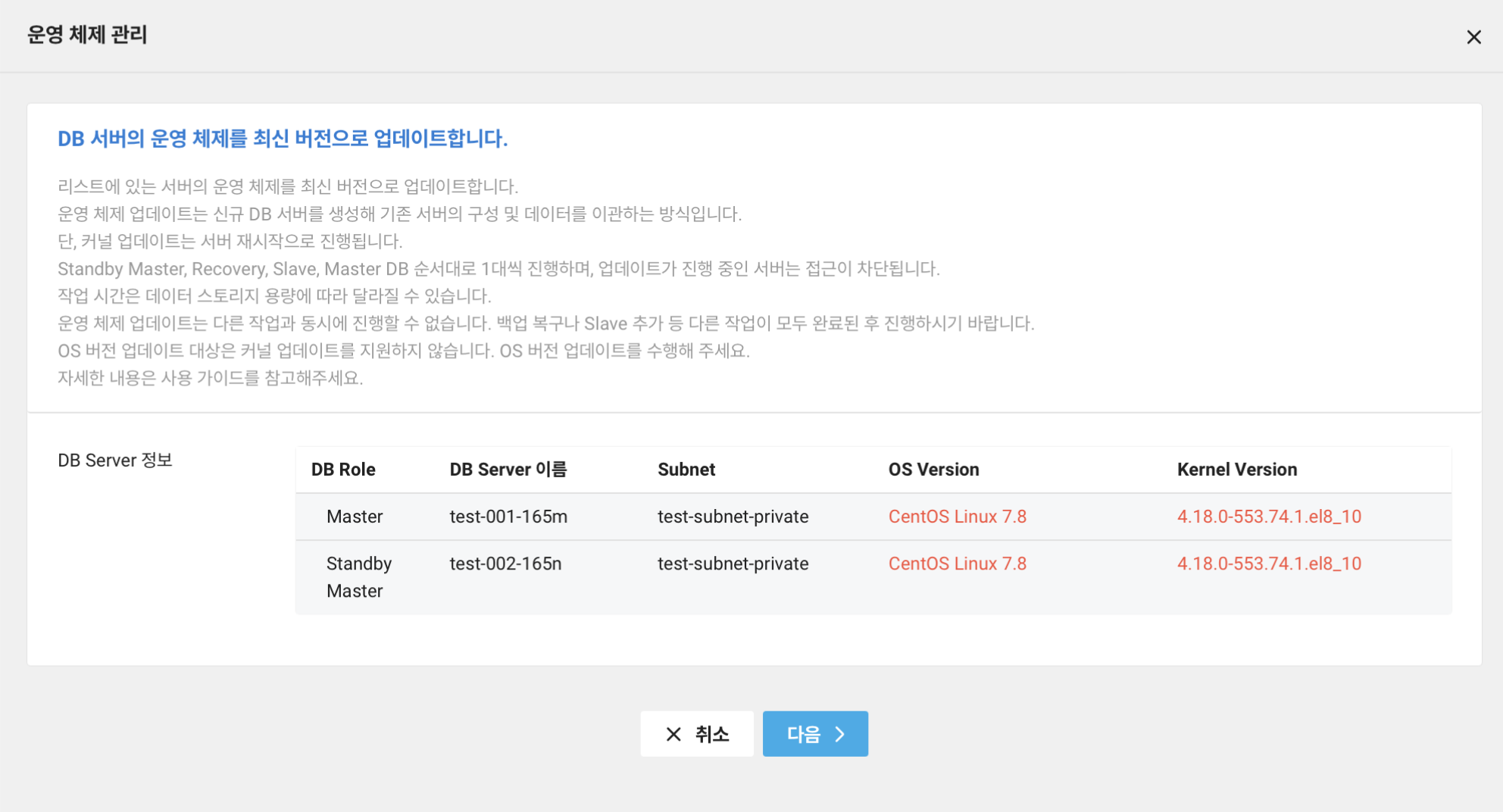
Task: Click kernel version in the test-002-165n row
Action: click(x=1269, y=564)
